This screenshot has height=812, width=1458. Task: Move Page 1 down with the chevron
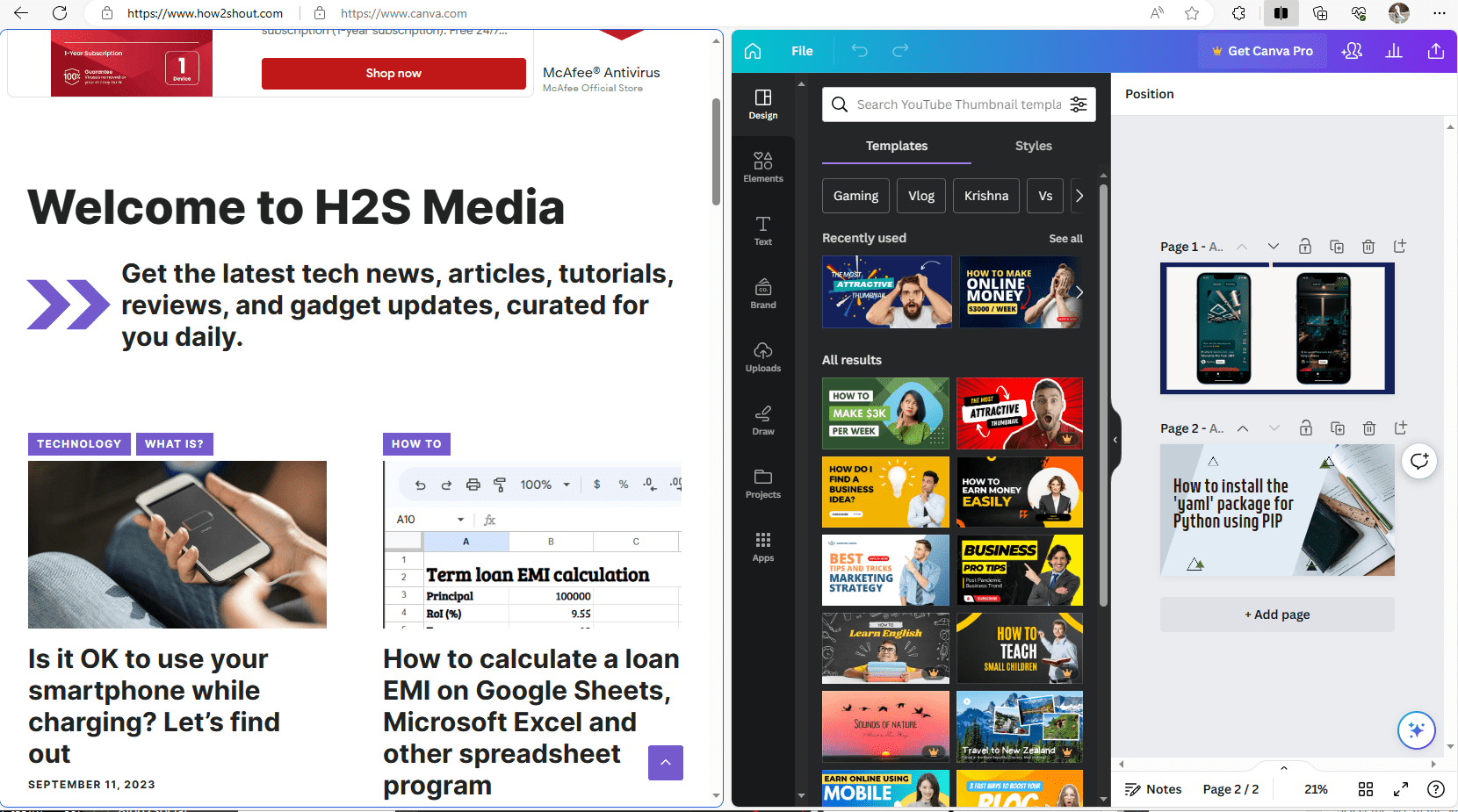1274,247
